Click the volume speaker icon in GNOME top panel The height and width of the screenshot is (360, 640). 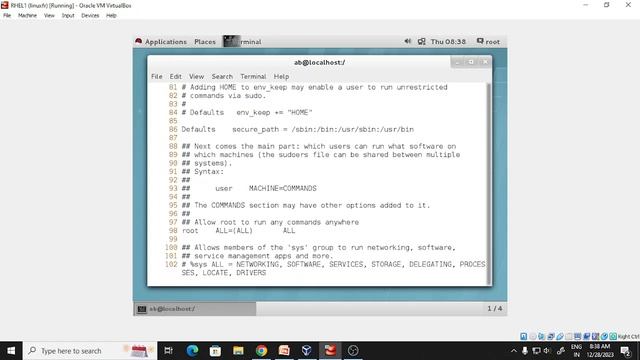[x=407, y=41]
